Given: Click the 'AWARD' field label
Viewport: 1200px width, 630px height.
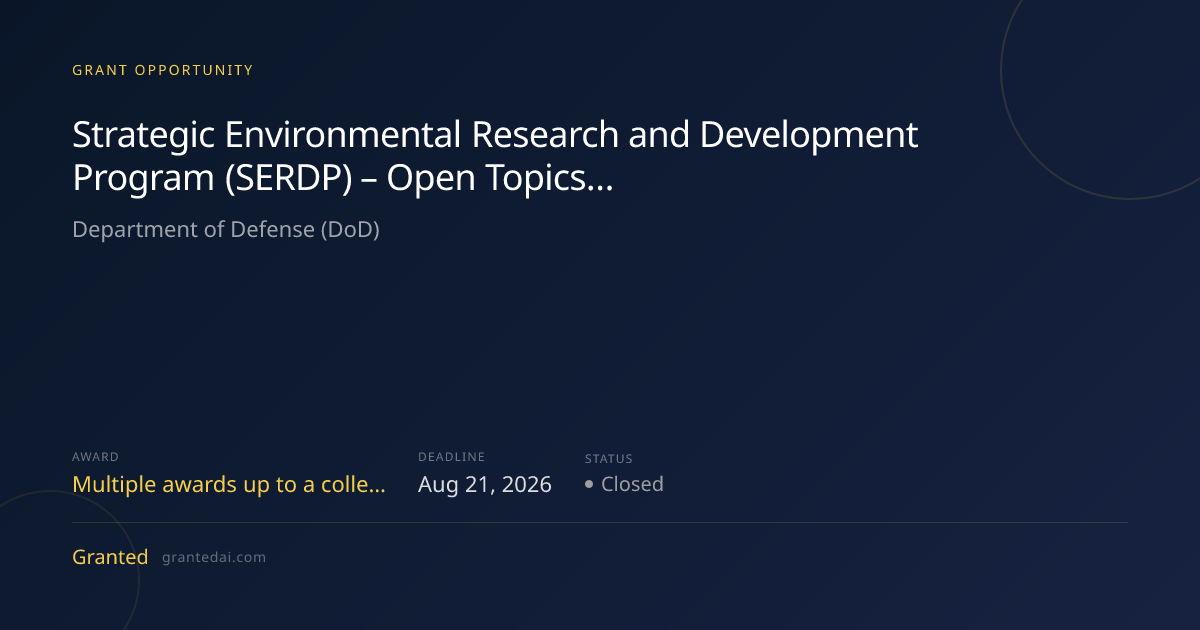Looking at the screenshot, I should [95, 457].
